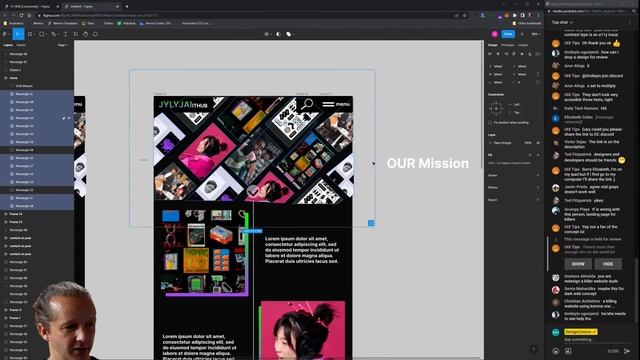The image size is (640, 360).
Task: Toggle constrain proportions link icon
Action: pyautogui.click(x=538, y=74)
